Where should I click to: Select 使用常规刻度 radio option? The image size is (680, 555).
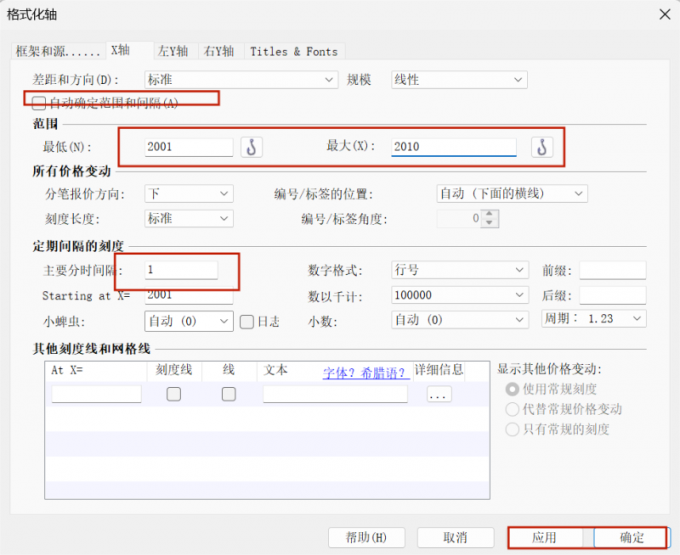coord(513,388)
